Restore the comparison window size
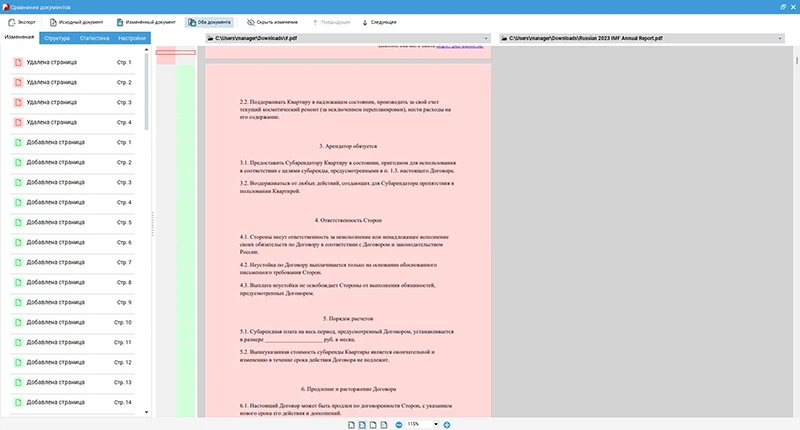 tap(783, 7)
